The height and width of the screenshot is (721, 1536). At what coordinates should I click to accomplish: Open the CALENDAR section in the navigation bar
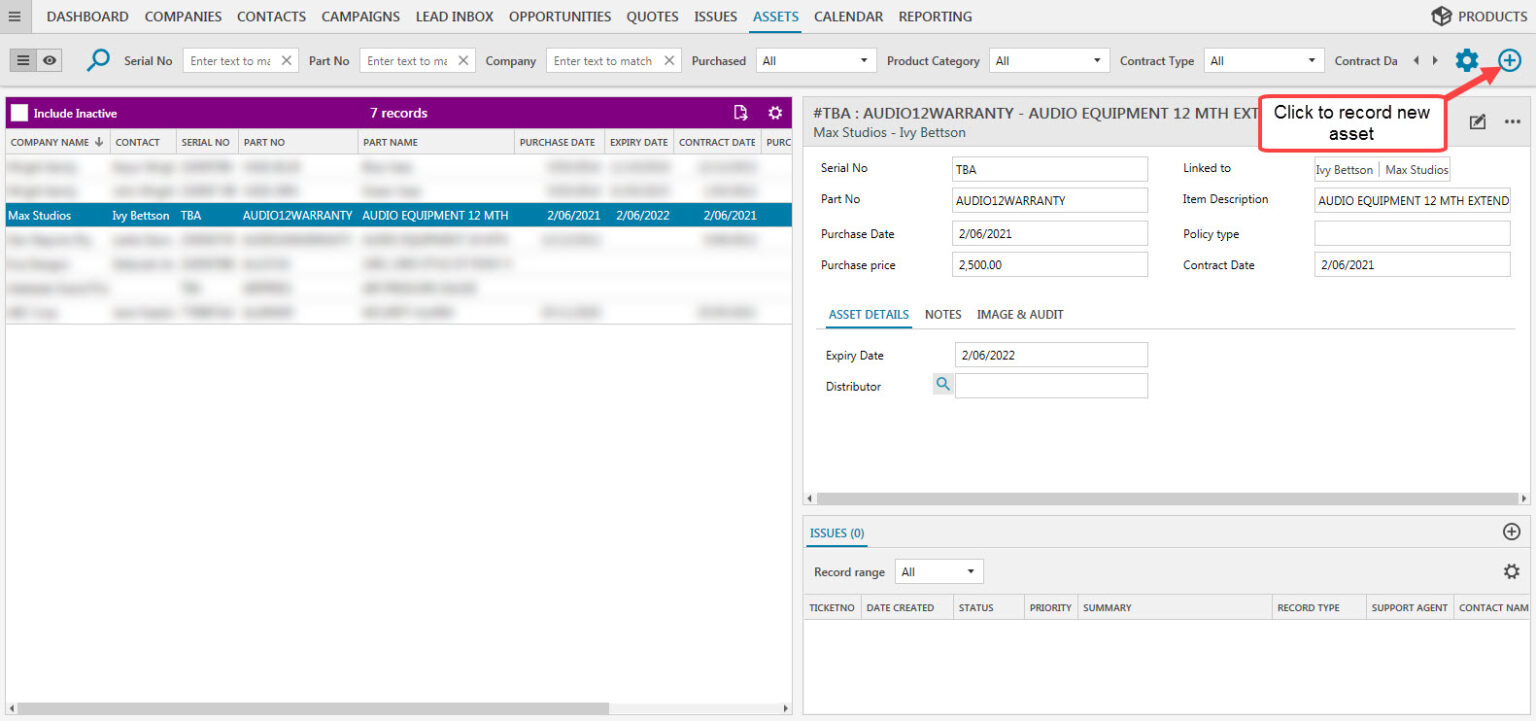(848, 16)
